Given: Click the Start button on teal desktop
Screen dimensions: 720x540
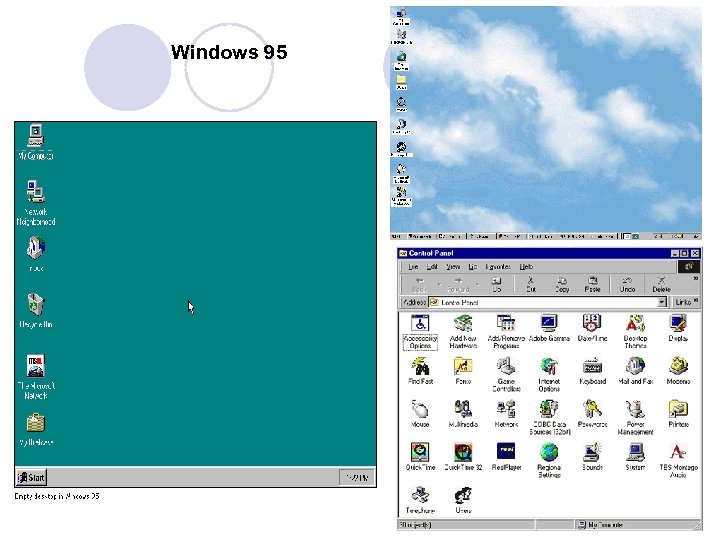Looking at the screenshot, I should [31, 478].
